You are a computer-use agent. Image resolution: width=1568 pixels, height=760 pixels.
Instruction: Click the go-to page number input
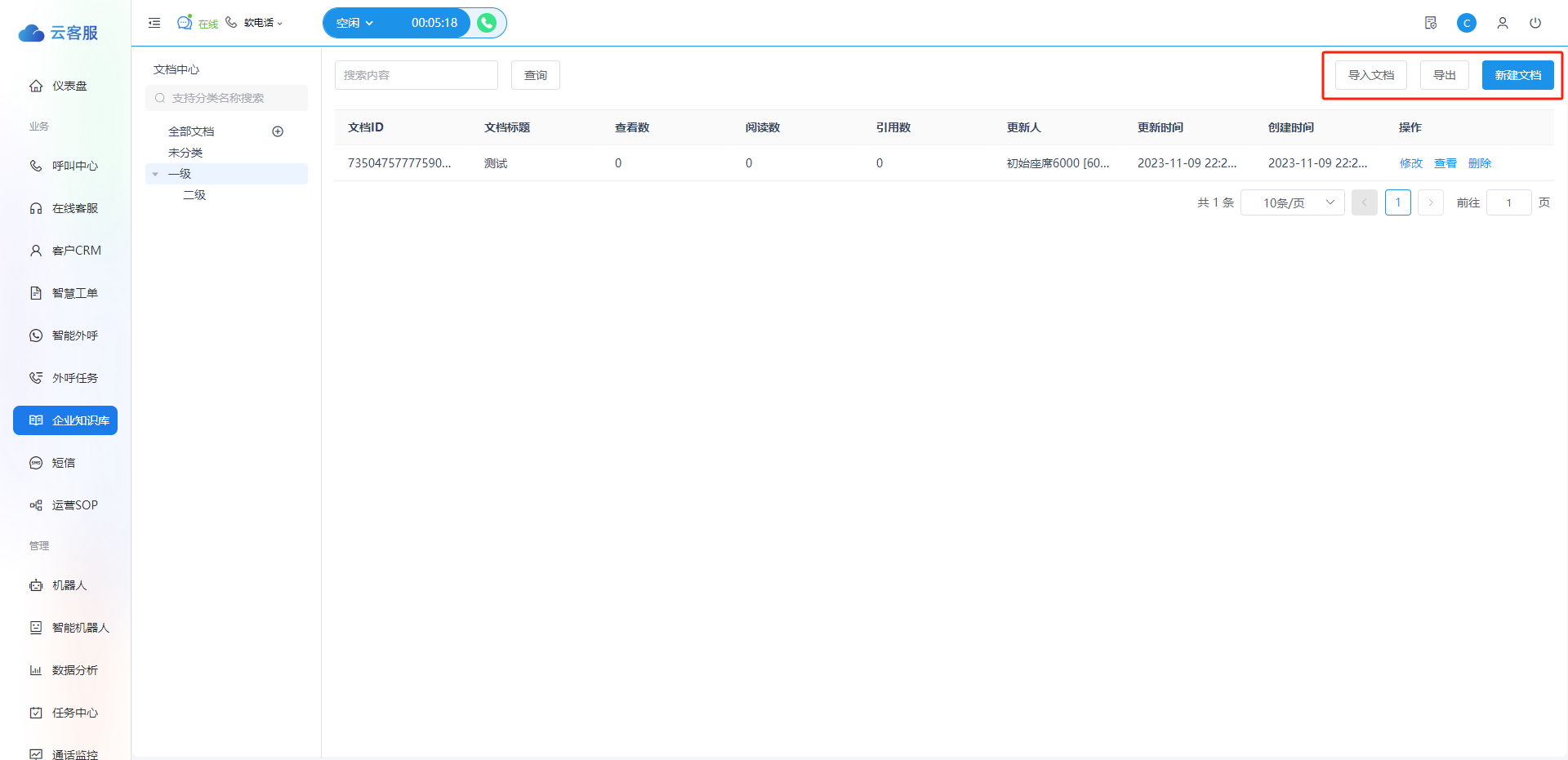tap(1509, 202)
